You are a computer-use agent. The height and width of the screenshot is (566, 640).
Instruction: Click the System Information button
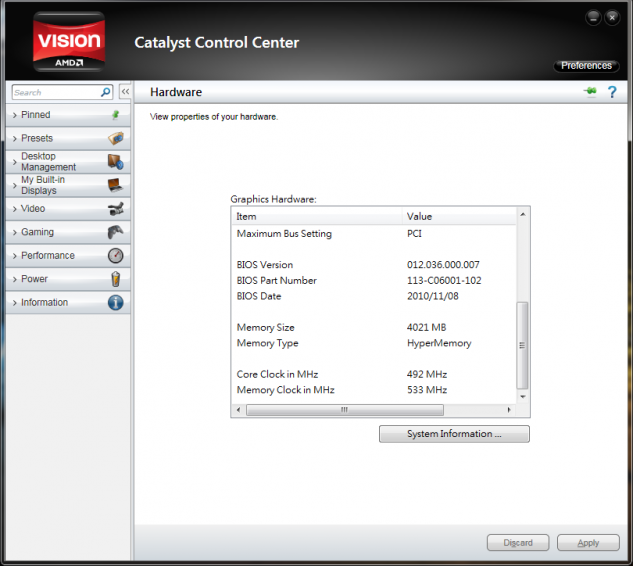point(454,434)
